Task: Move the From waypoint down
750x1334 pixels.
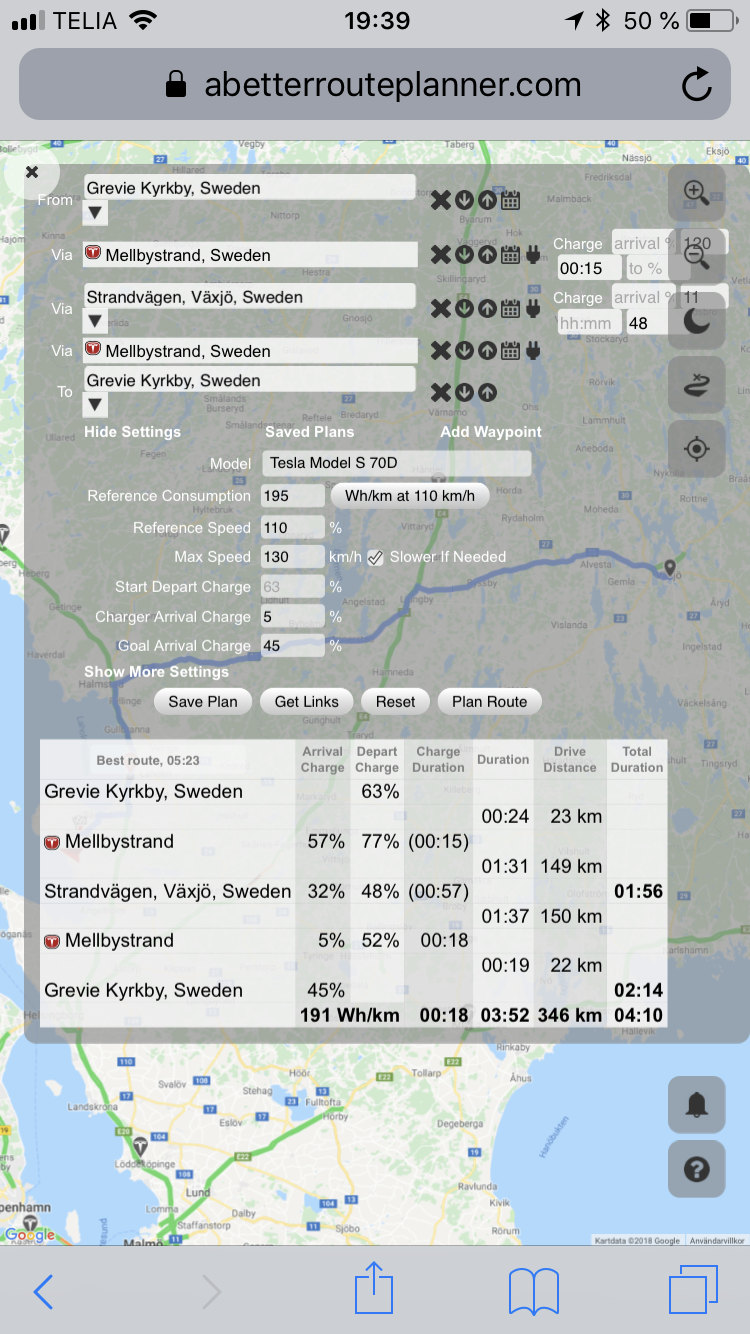Action: pos(464,200)
